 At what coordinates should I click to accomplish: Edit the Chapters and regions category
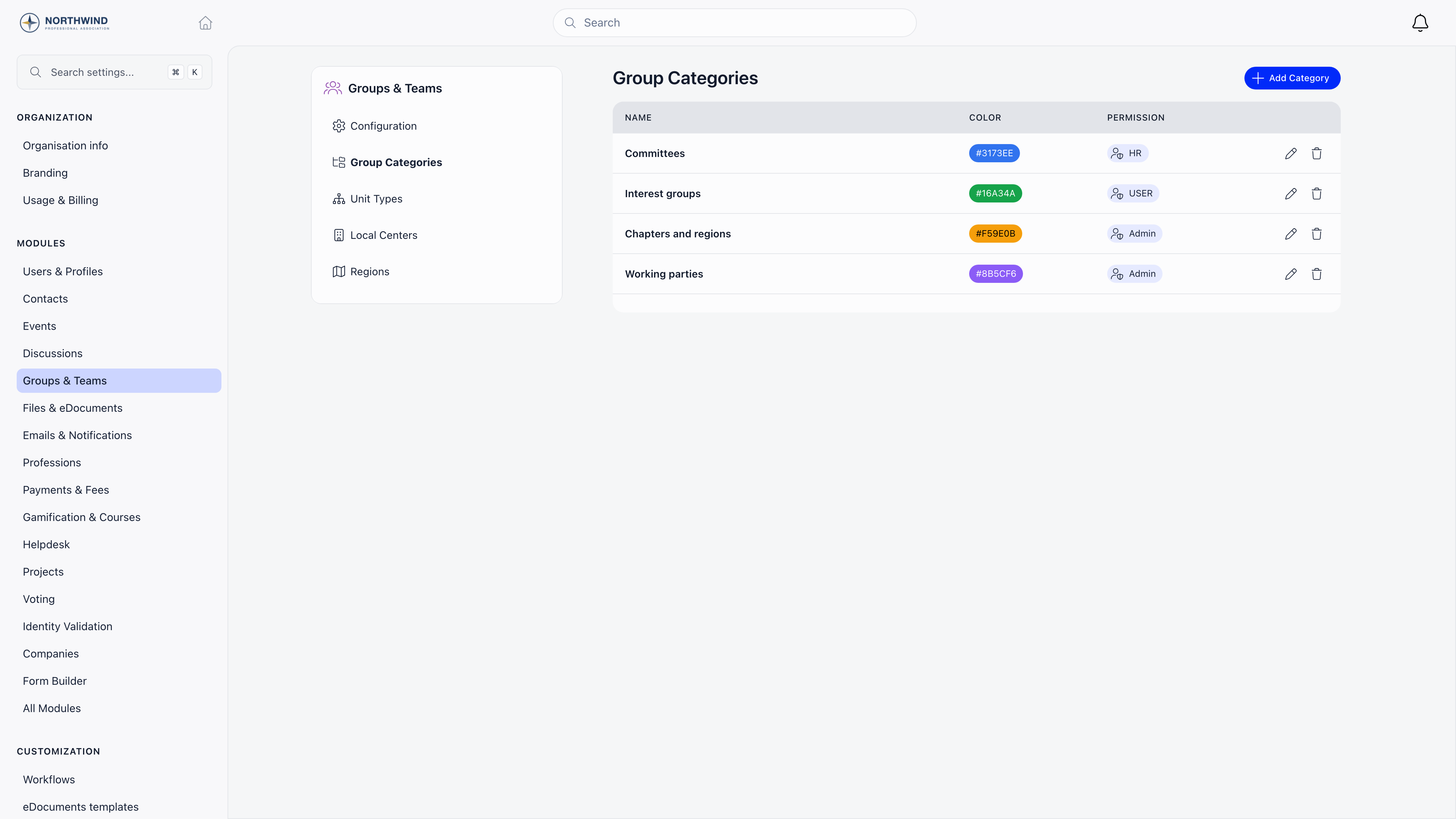coord(1290,234)
